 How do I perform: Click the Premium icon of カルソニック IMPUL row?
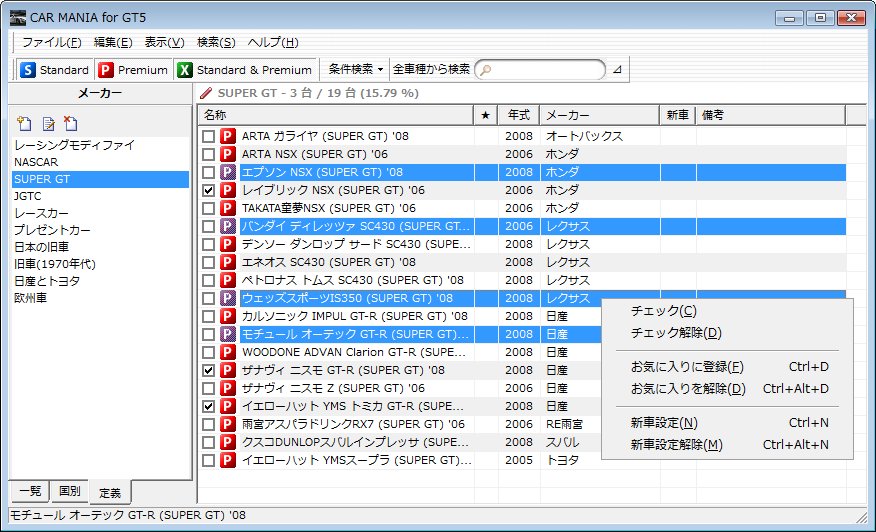(x=227, y=316)
